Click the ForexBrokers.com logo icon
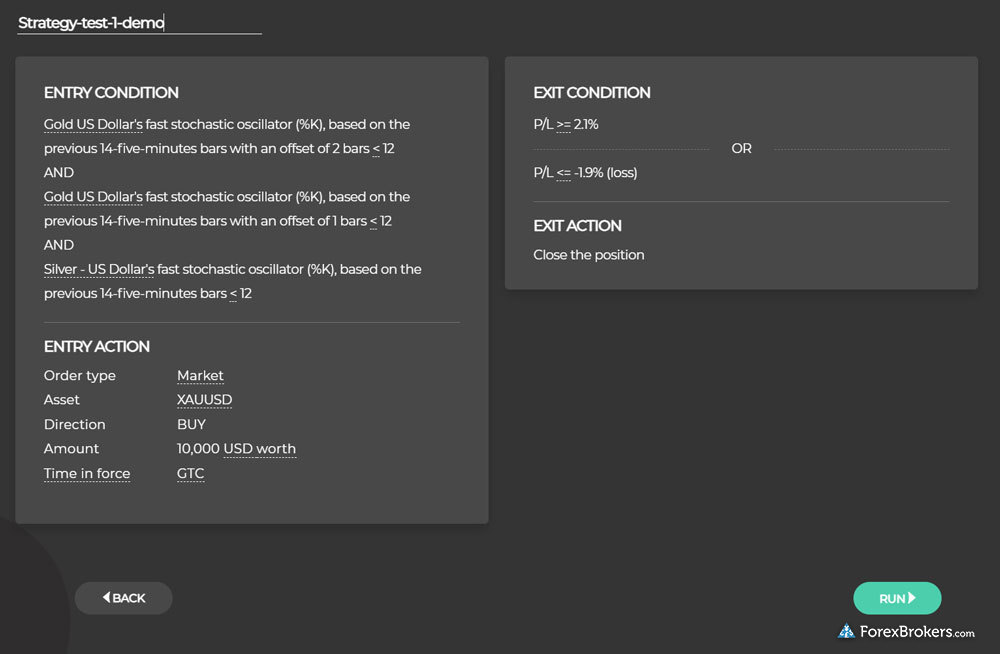This screenshot has height=654, width=1000. (846, 632)
